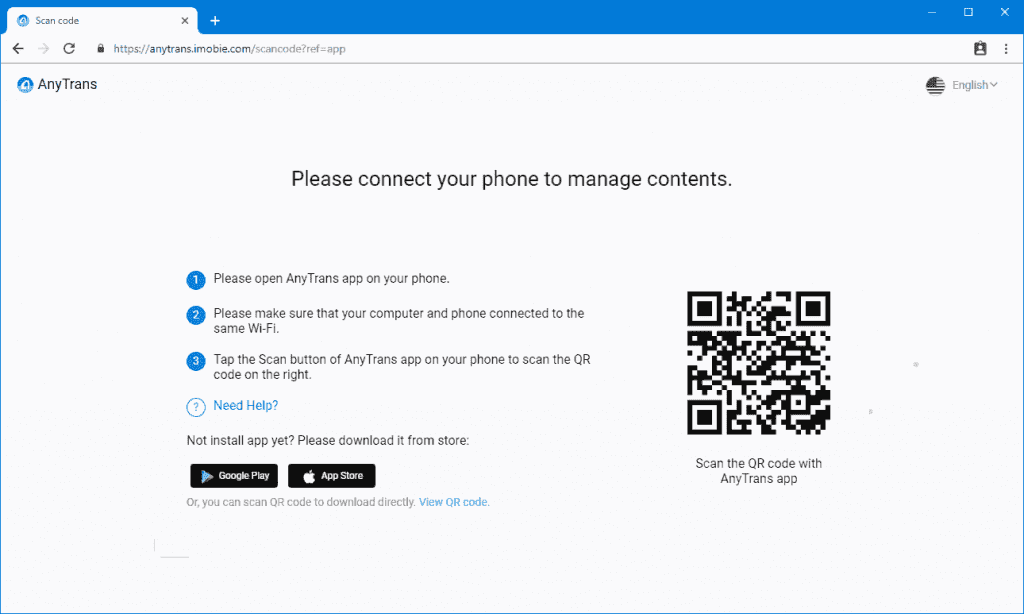Click the question mark help icon
The image size is (1024, 614).
pyautogui.click(x=196, y=407)
